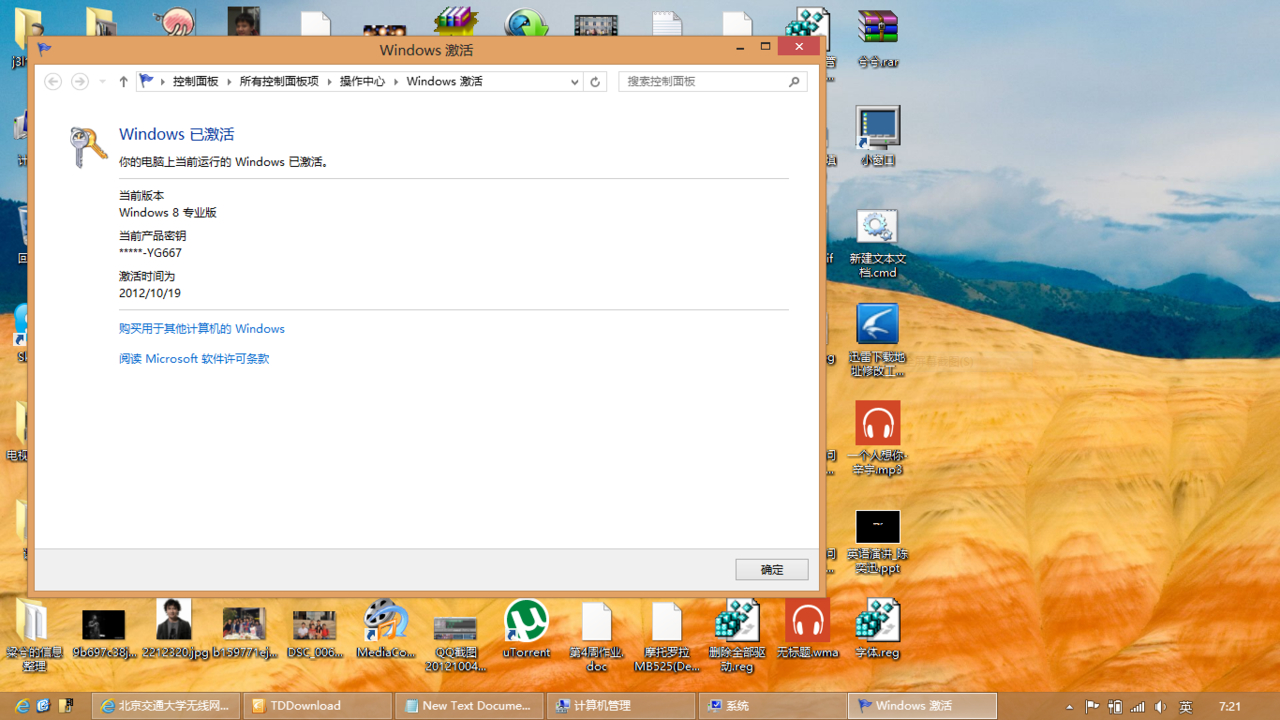Open 购买用于其他计算机的 Windows link
1280x720 pixels.
tap(202, 329)
